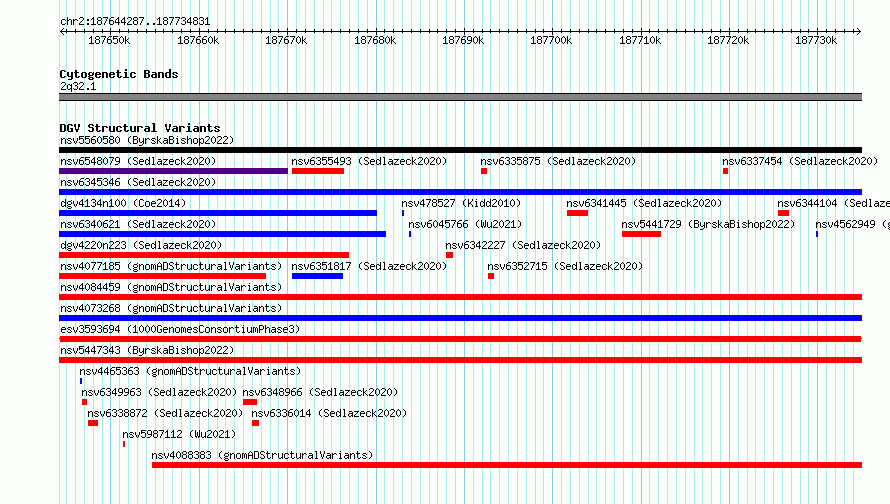
Task: Open nsv5987112 (Wu2021) label
Action: click(179, 434)
